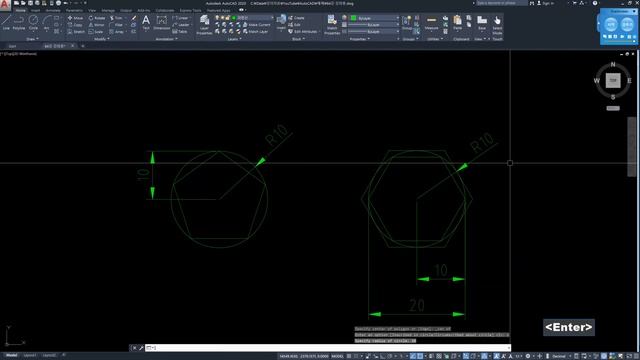Open the lineweight ByLayer dropdown
Viewport: 640px width, 360px height.
[373, 25]
